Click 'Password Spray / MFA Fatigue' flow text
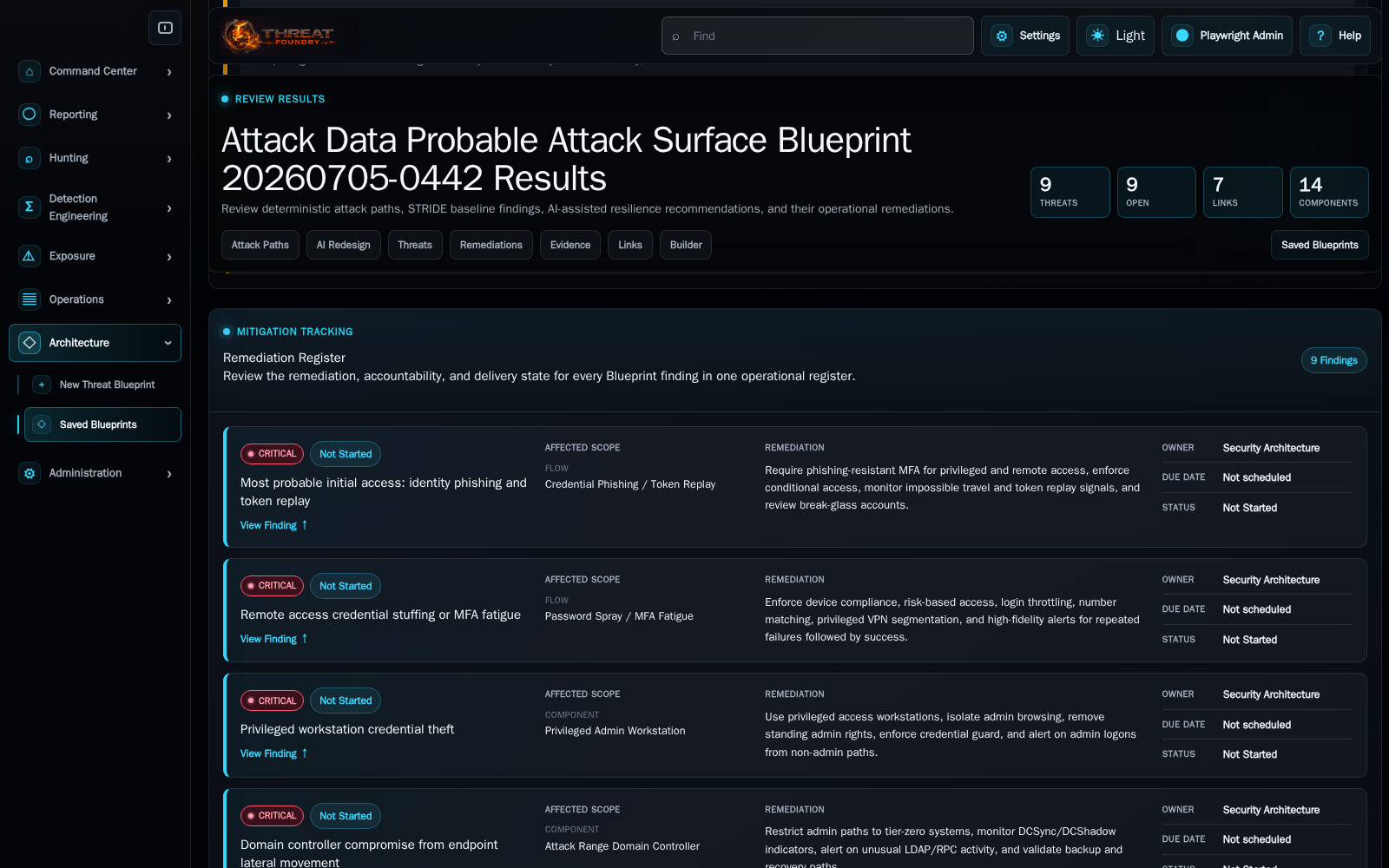 pyautogui.click(x=619, y=616)
